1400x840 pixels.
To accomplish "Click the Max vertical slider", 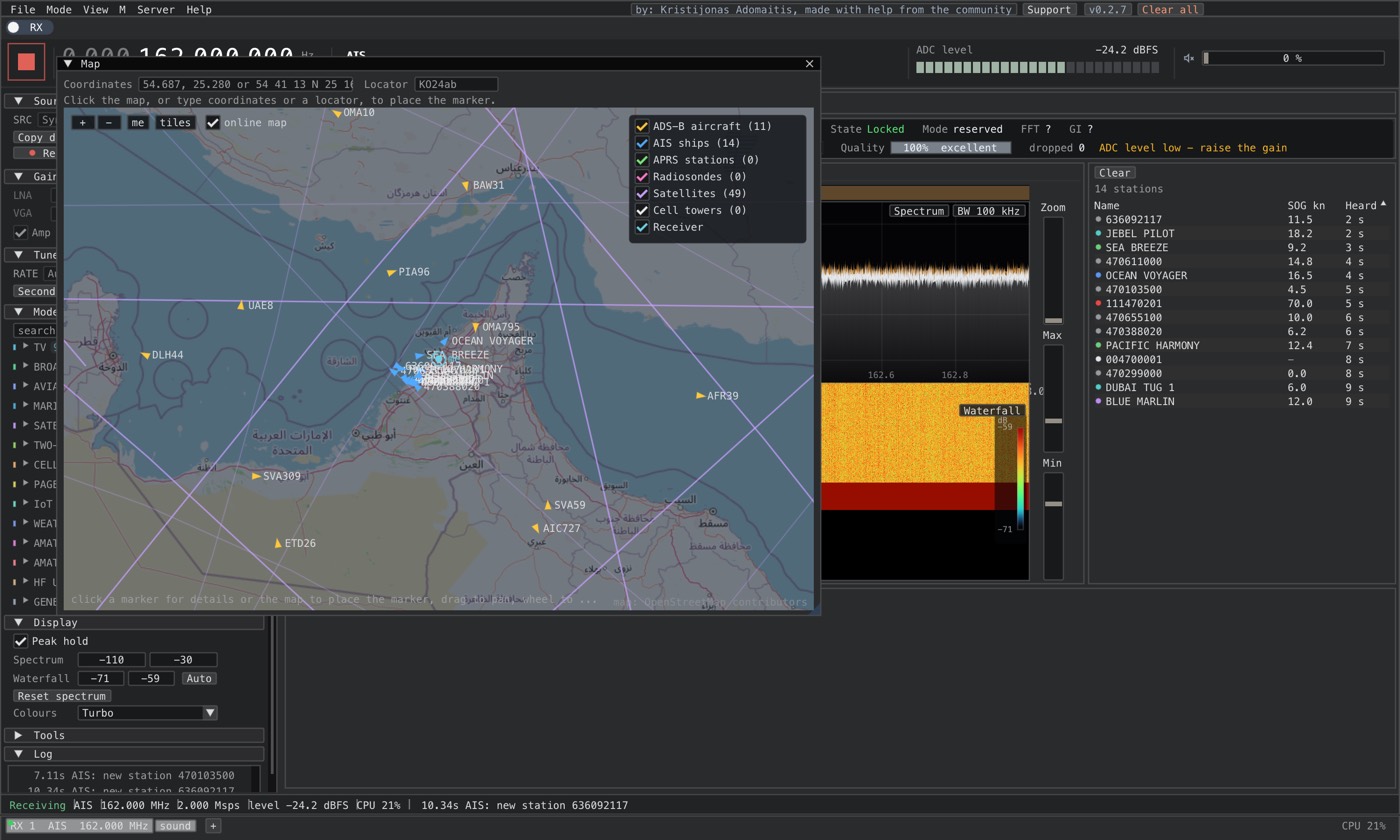I will pyautogui.click(x=1052, y=398).
